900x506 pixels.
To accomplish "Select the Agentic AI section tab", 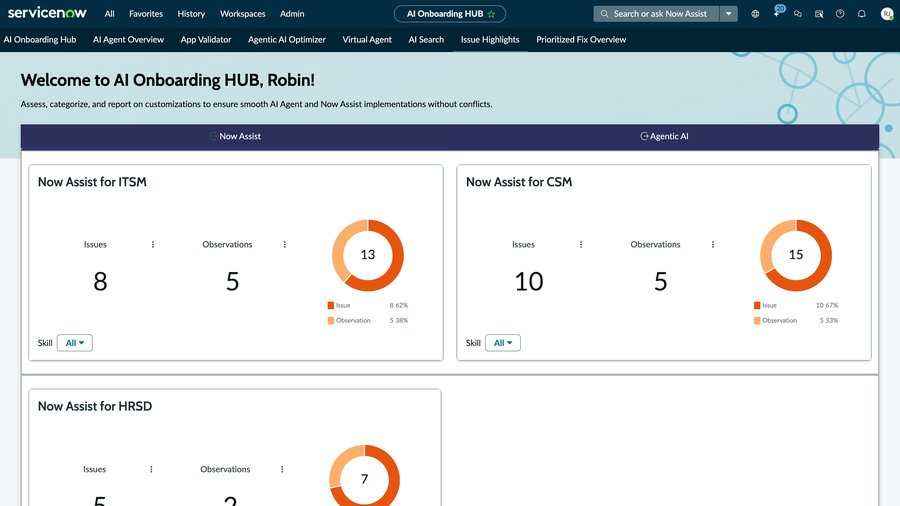I will click(x=664, y=137).
